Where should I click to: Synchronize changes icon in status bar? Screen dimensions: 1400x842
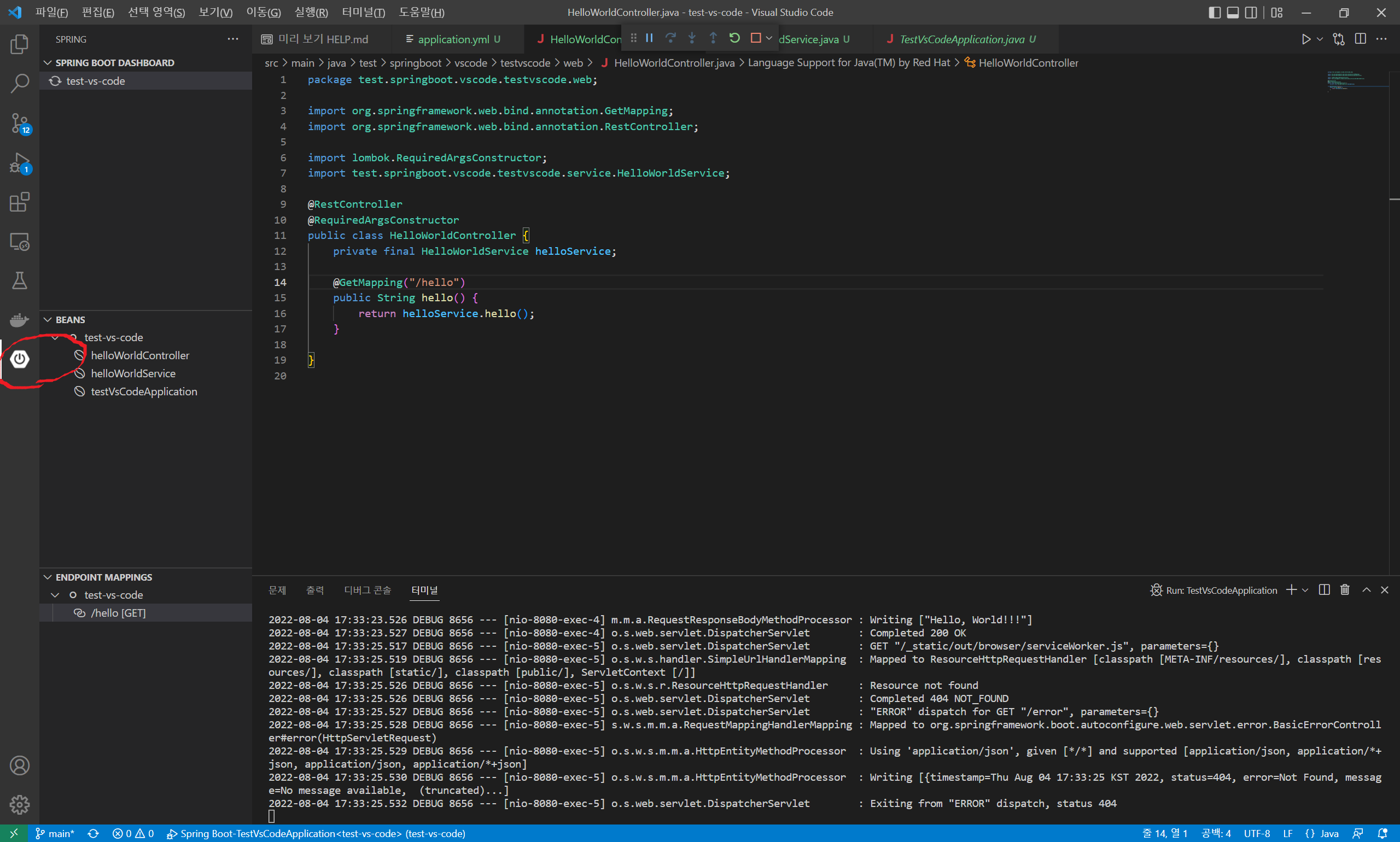tap(93, 833)
